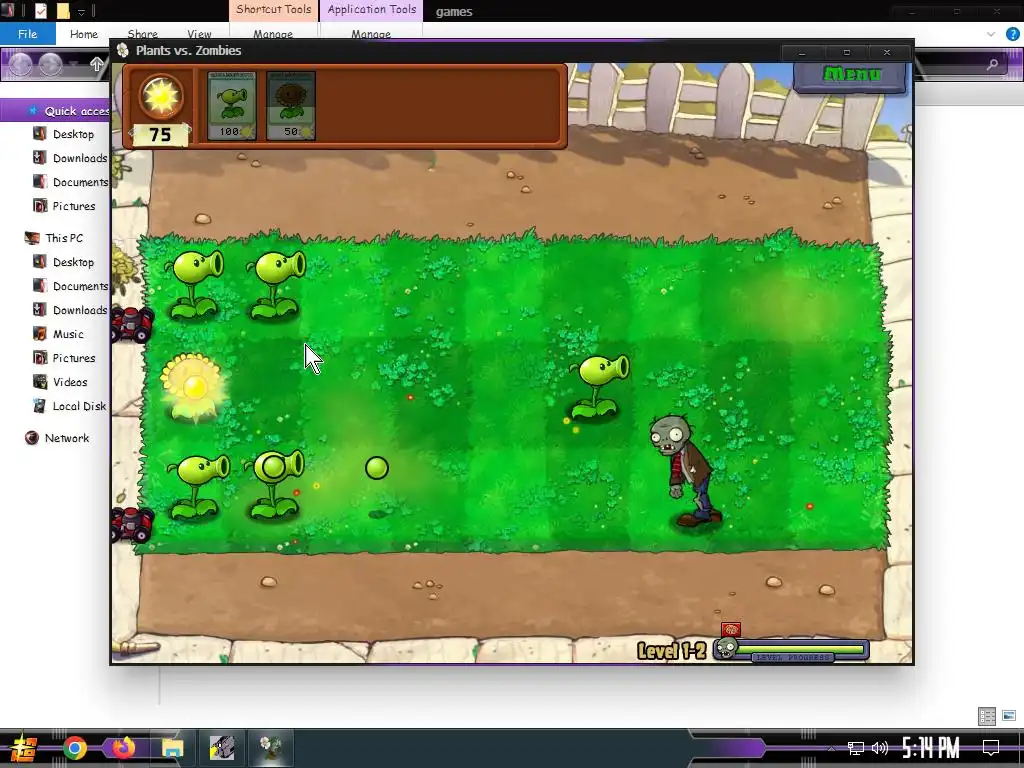Open Explorer help question mark
This screenshot has width=1024, height=768.
[x=1012, y=34]
